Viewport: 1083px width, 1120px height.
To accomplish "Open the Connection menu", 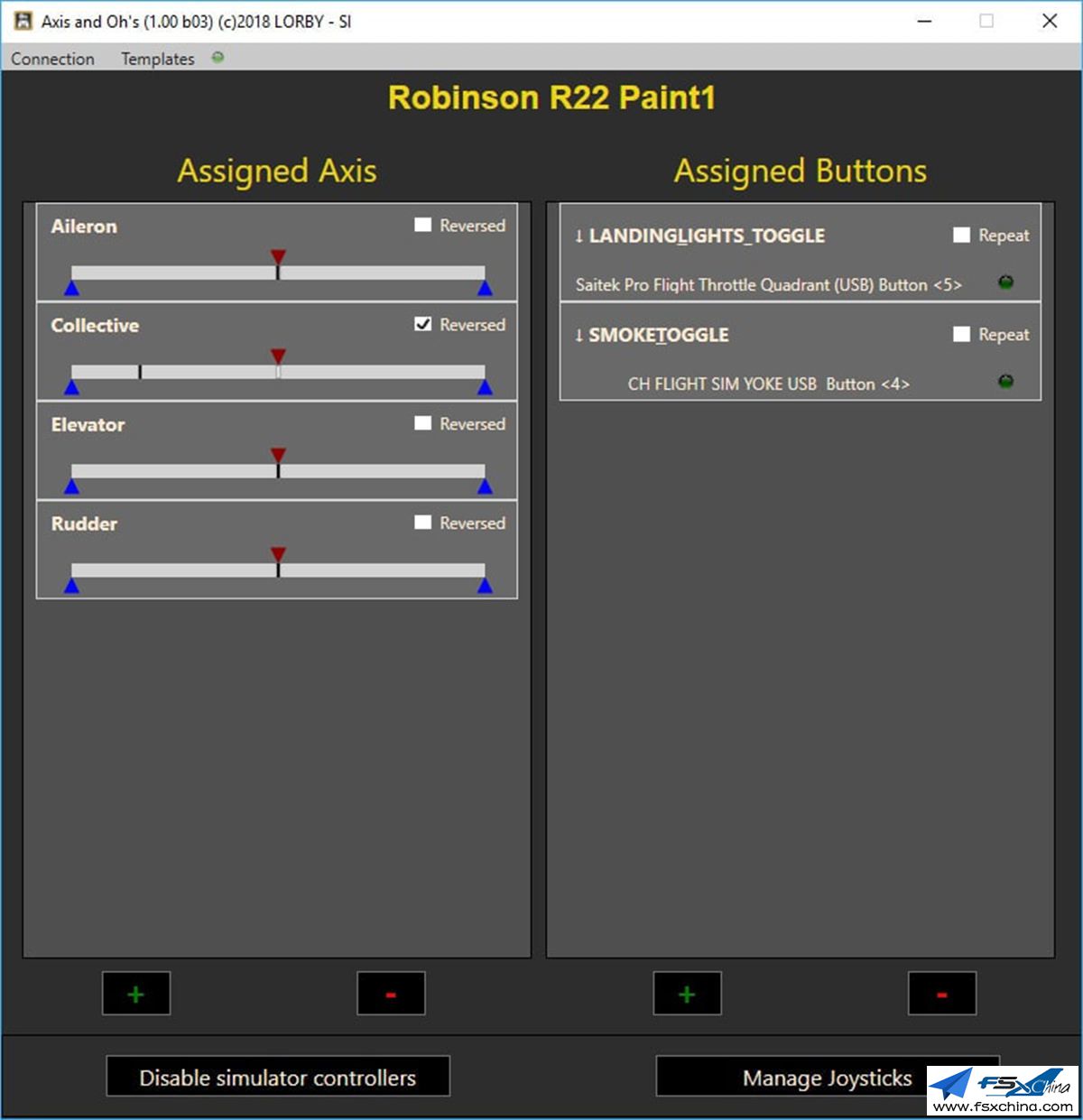I will tap(52, 58).
